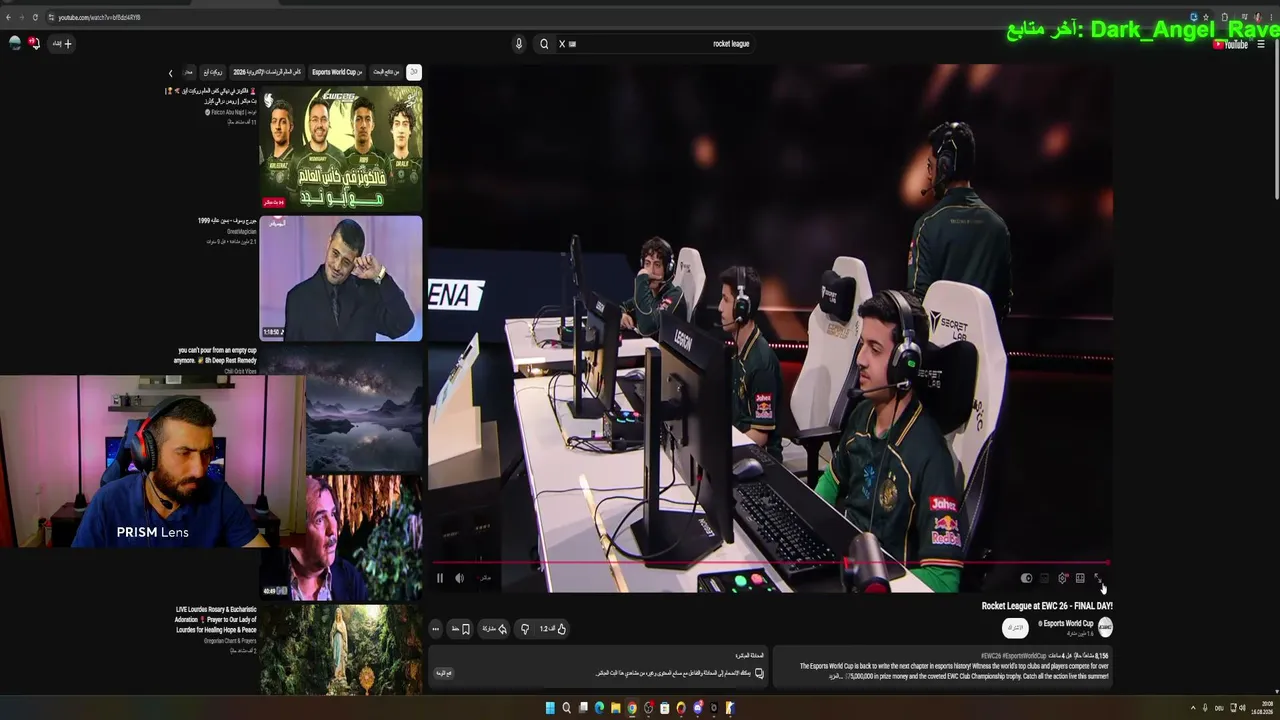Screen dimensions: 1280x720
Task: Open the Falcons players recommended video thumbnail
Action: click(341, 149)
